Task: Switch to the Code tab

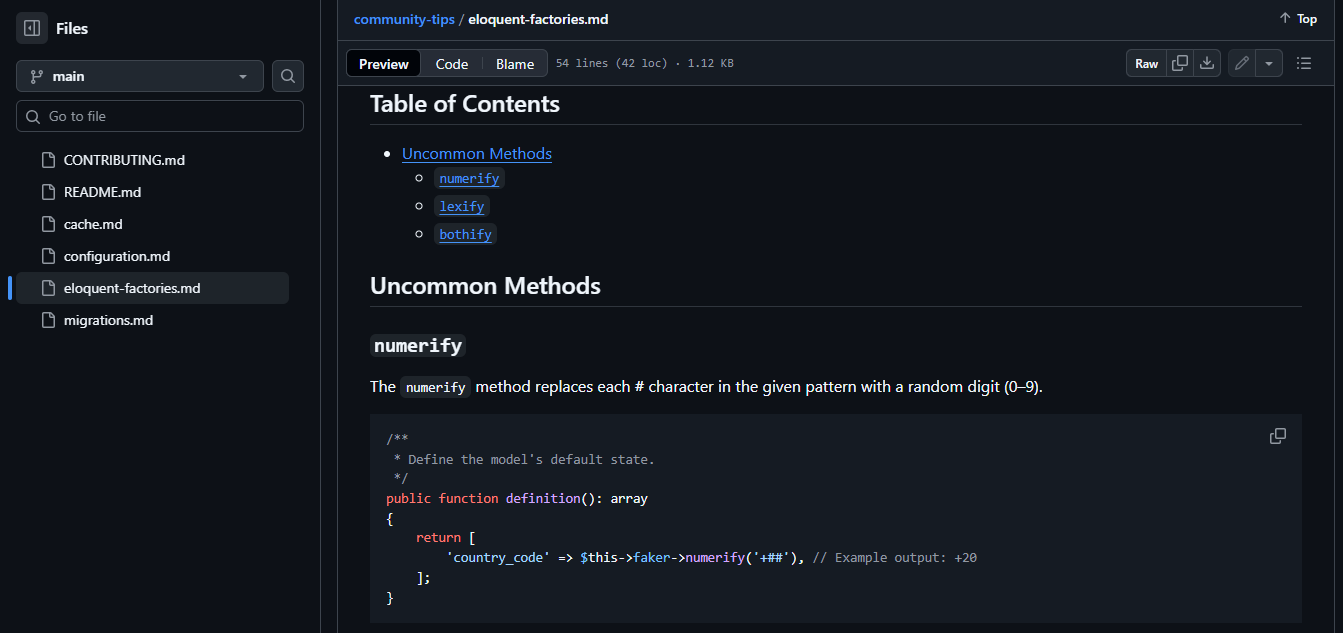Action: point(451,64)
